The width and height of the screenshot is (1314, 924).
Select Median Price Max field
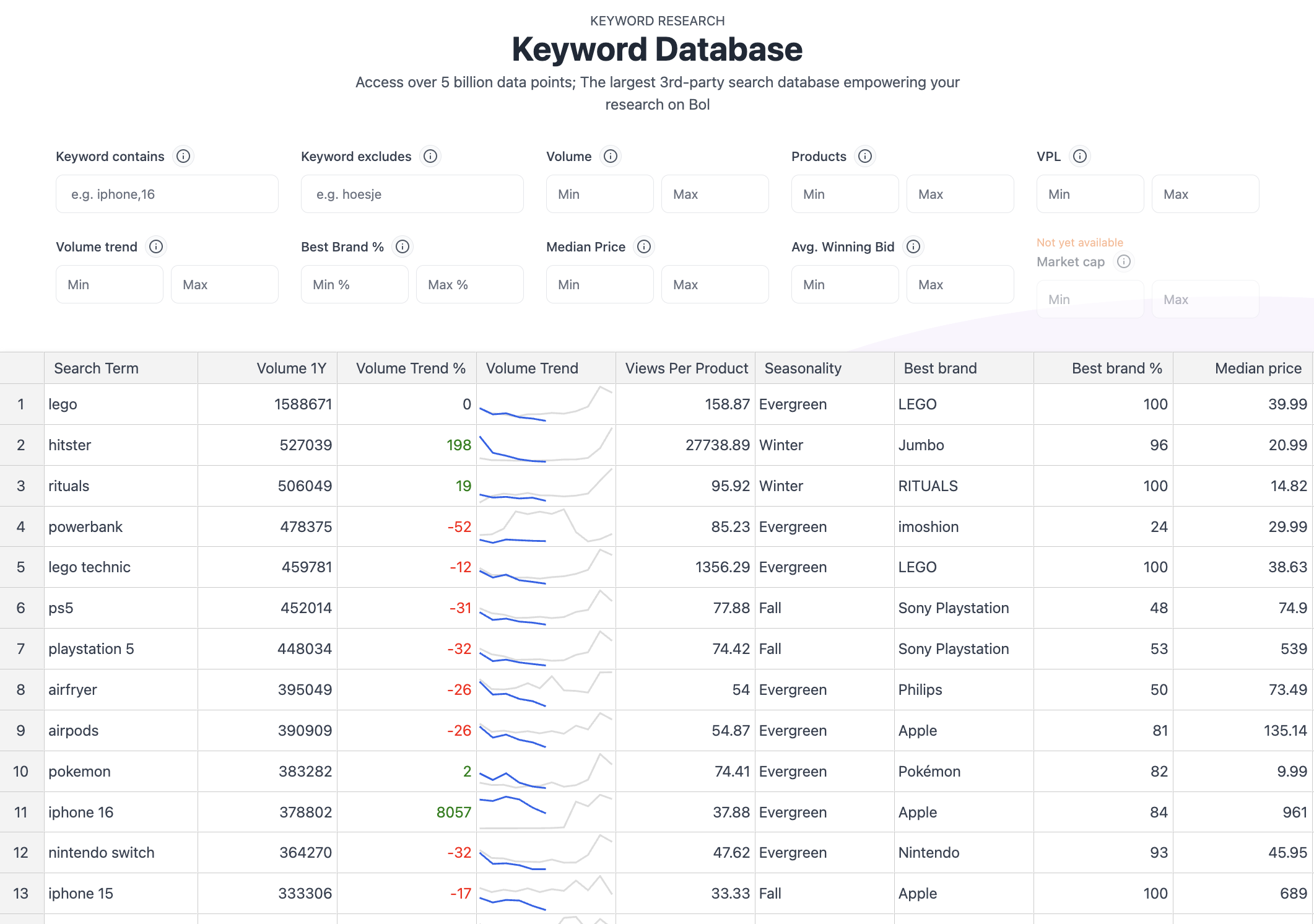coord(715,284)
